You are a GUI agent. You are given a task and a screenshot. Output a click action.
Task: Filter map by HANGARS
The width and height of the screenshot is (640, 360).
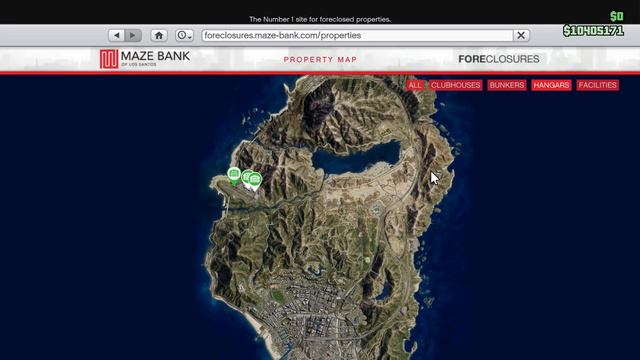click(x=551, y=85)
